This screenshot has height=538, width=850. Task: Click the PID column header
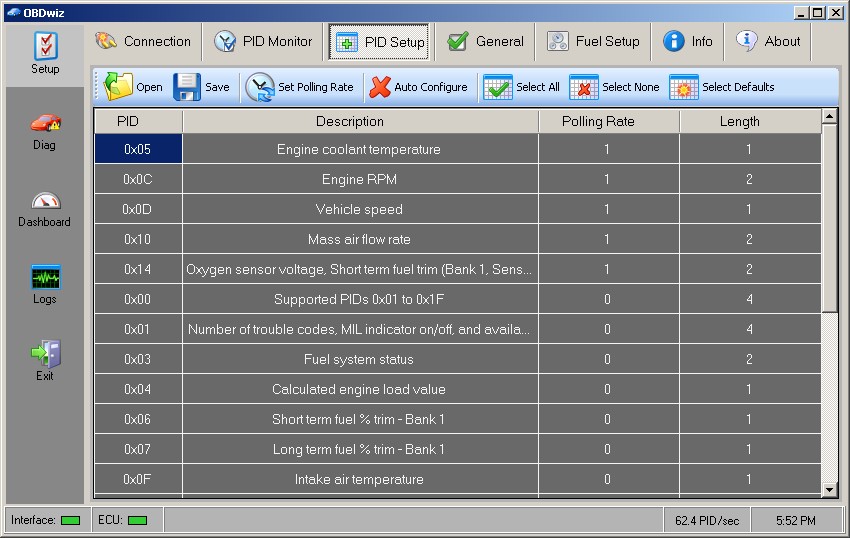138,121
